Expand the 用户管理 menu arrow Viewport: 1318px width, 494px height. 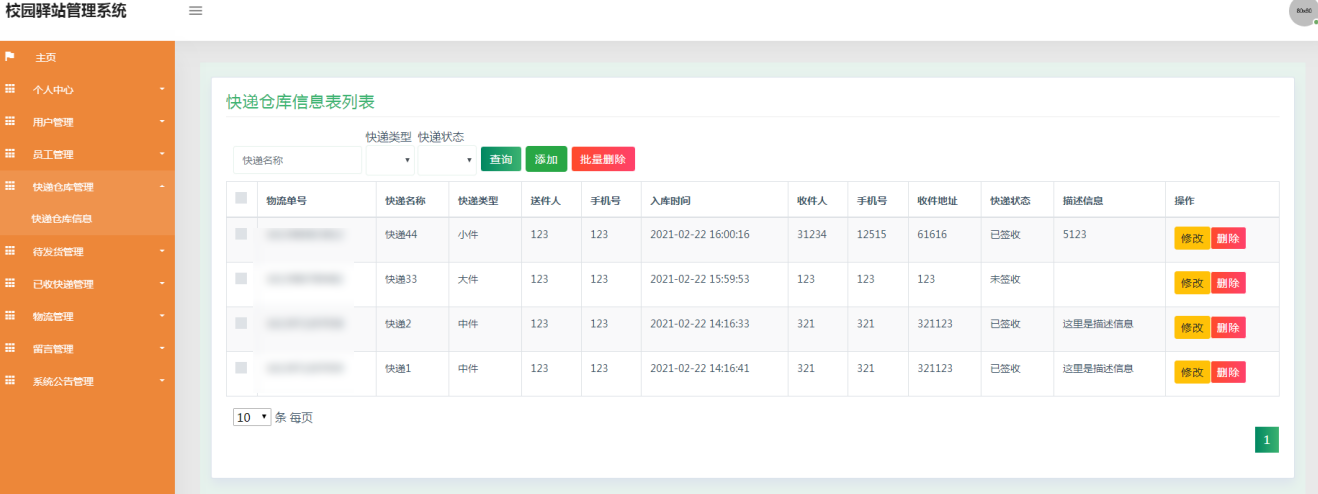pyautogui.click(x=162, y=122)
